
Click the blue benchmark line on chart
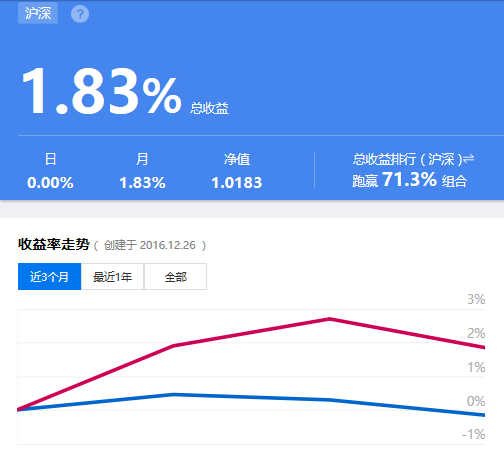pos(251,397)
